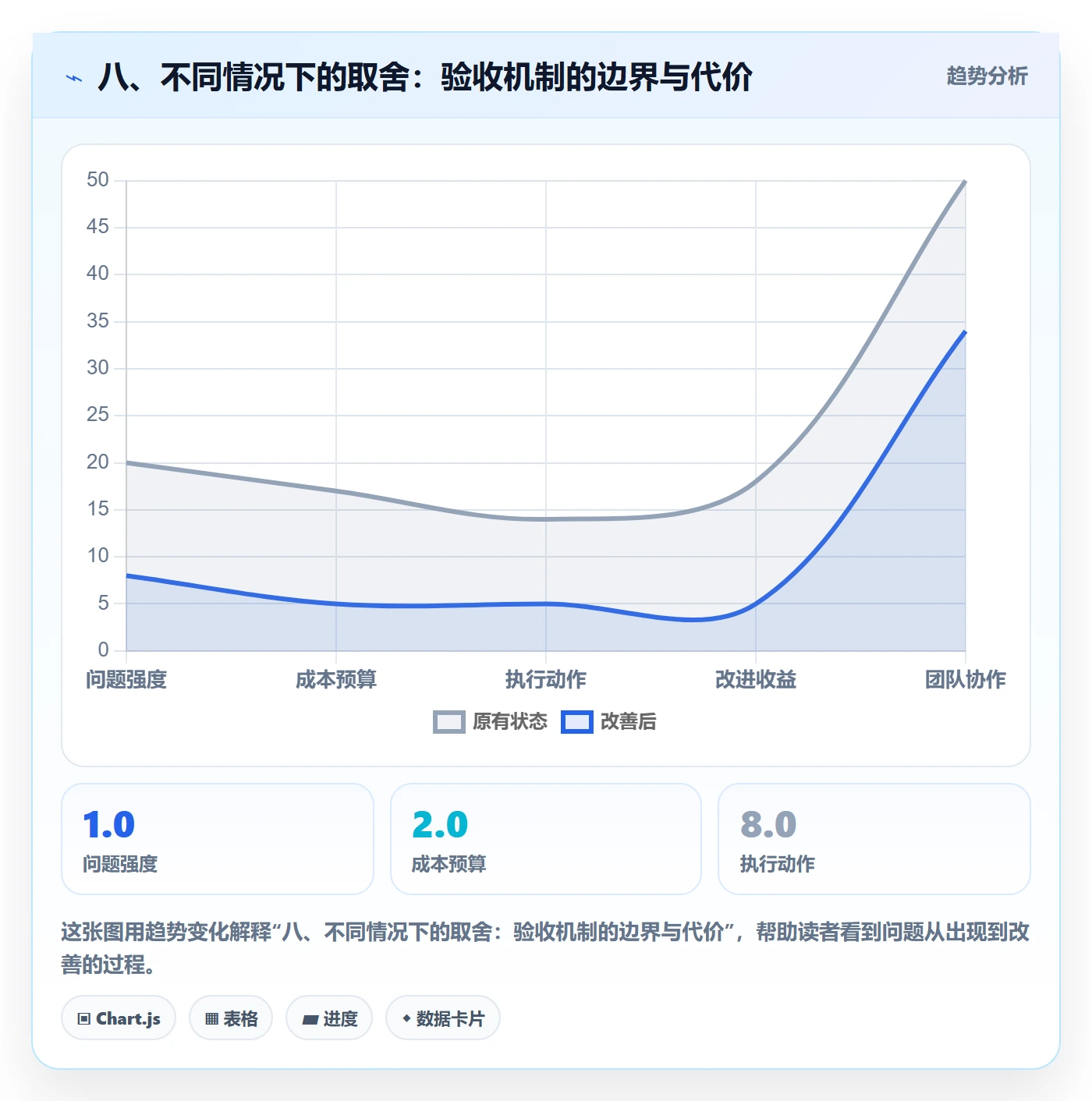Image resolution: width=1092 pixels, height=1101 pixels.
Task: Toggle the 原有状态 legend swatch
Action: pyautogui.click(x=449, y=722)
